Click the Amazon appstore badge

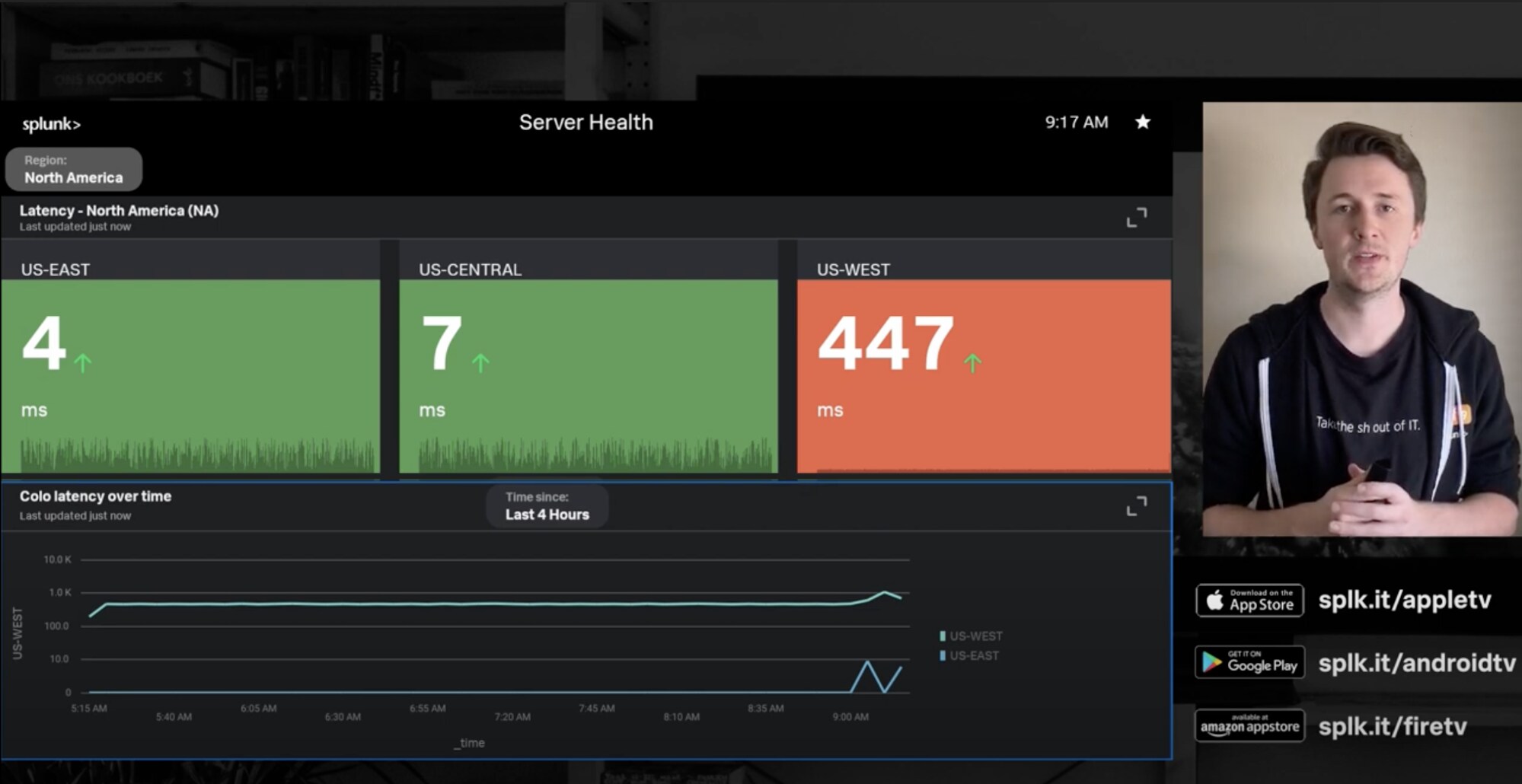point(1249,725)
